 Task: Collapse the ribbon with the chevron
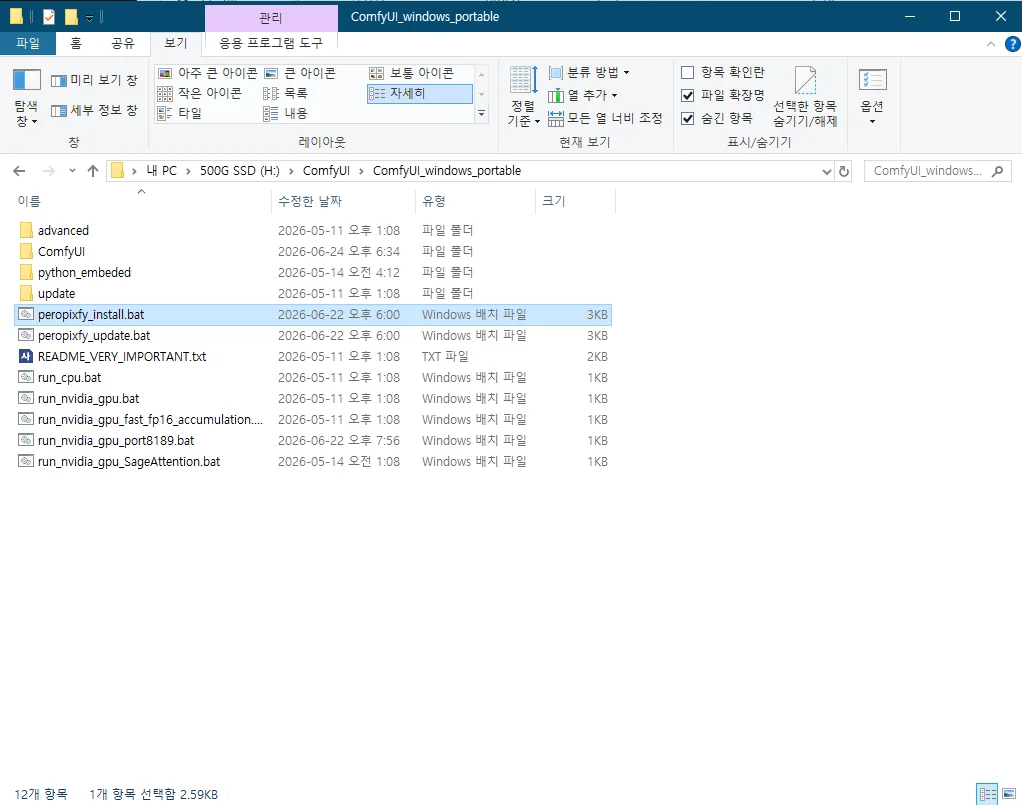(991, 44)
